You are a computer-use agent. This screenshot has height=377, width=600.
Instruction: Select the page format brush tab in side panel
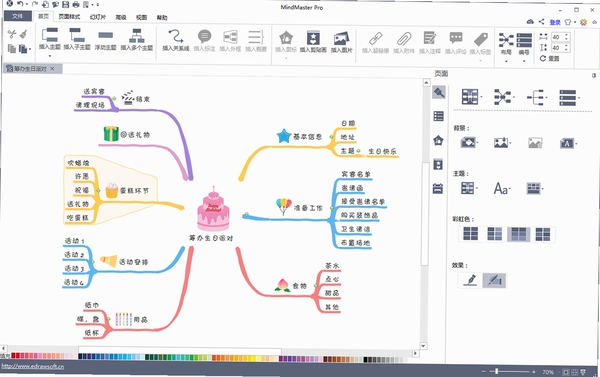pyautogui.click(x=439, y=92)
